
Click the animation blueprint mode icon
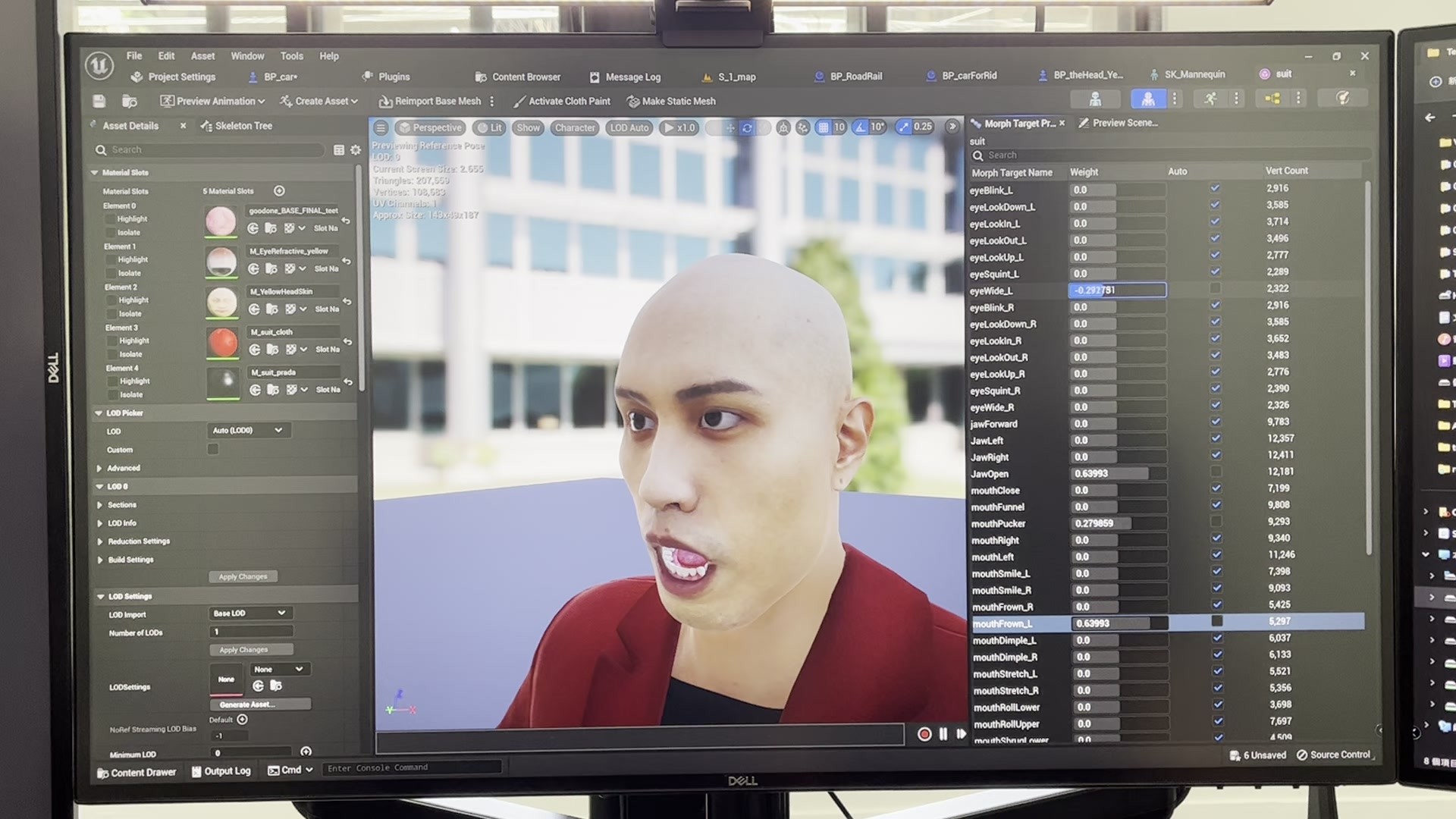tap(1272, 99)
